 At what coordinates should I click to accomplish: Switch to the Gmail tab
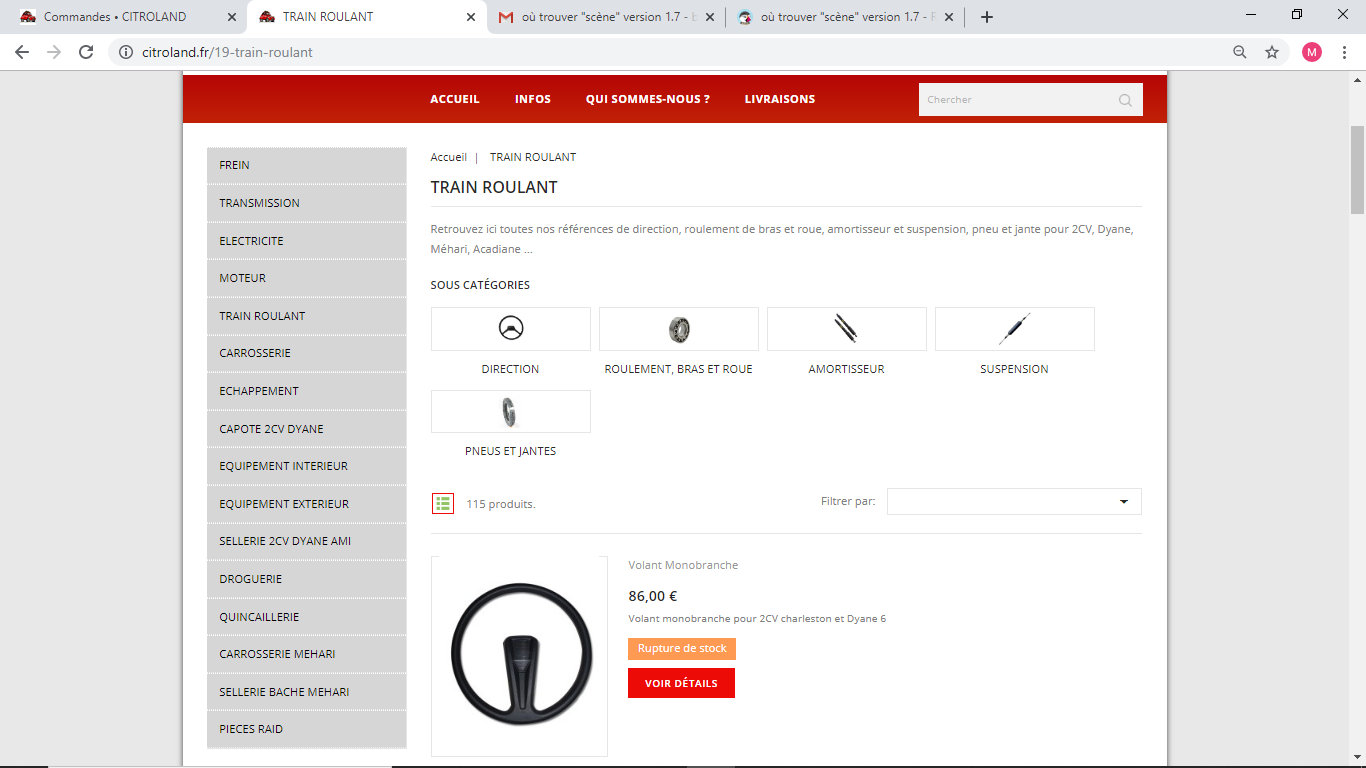[x=606, y=17]
